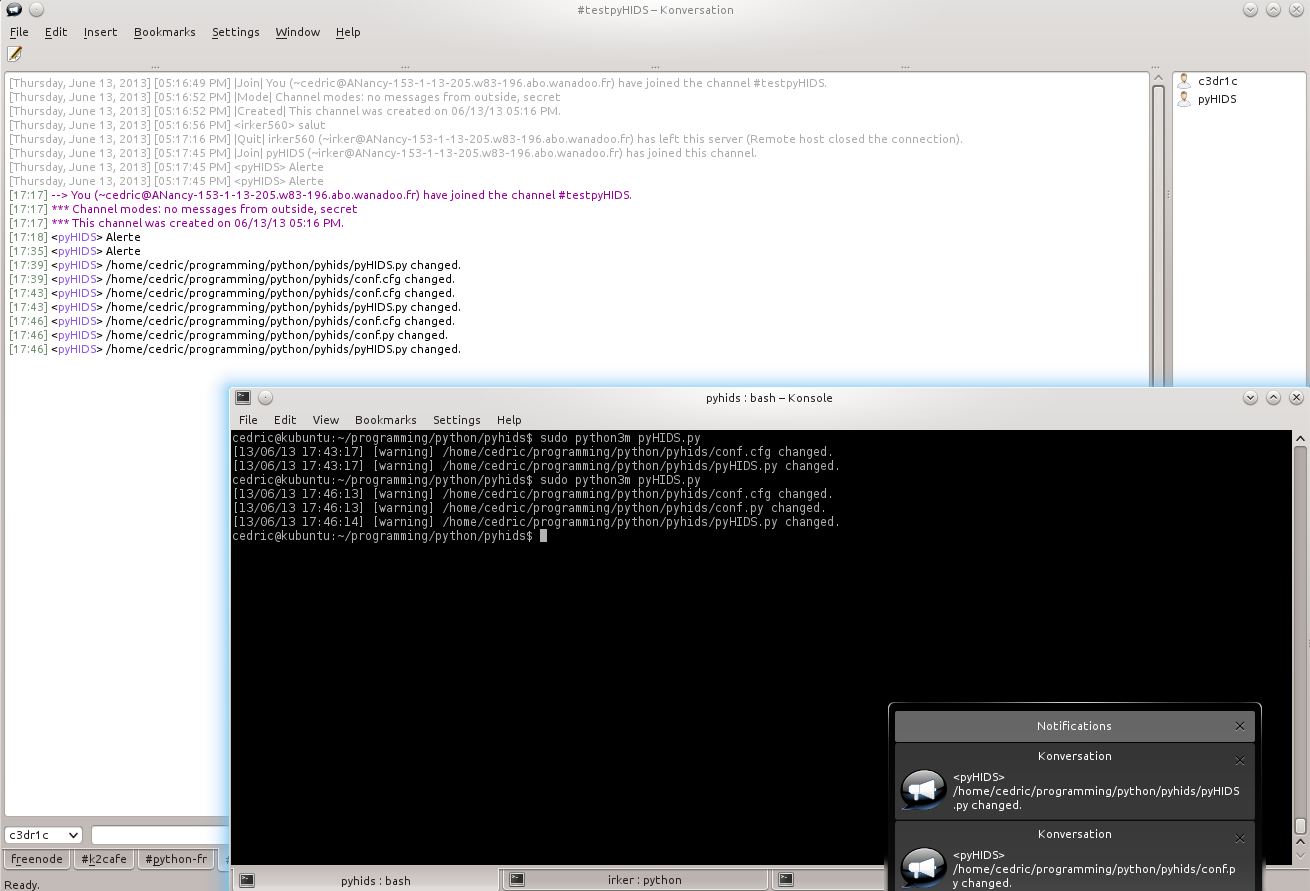Open the Konsole File menu
The image size is (1310, 891).
click(x=248, y=420)
